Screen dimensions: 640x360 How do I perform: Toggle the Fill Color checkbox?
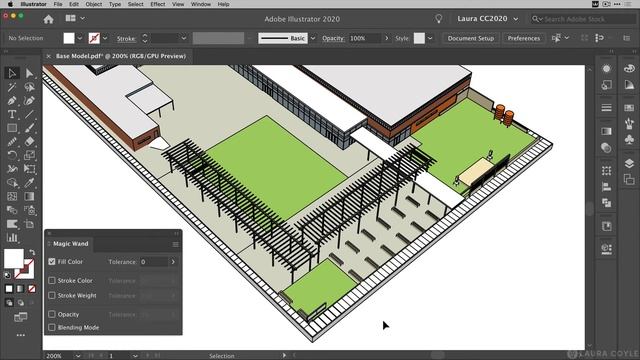pos(52,262)
